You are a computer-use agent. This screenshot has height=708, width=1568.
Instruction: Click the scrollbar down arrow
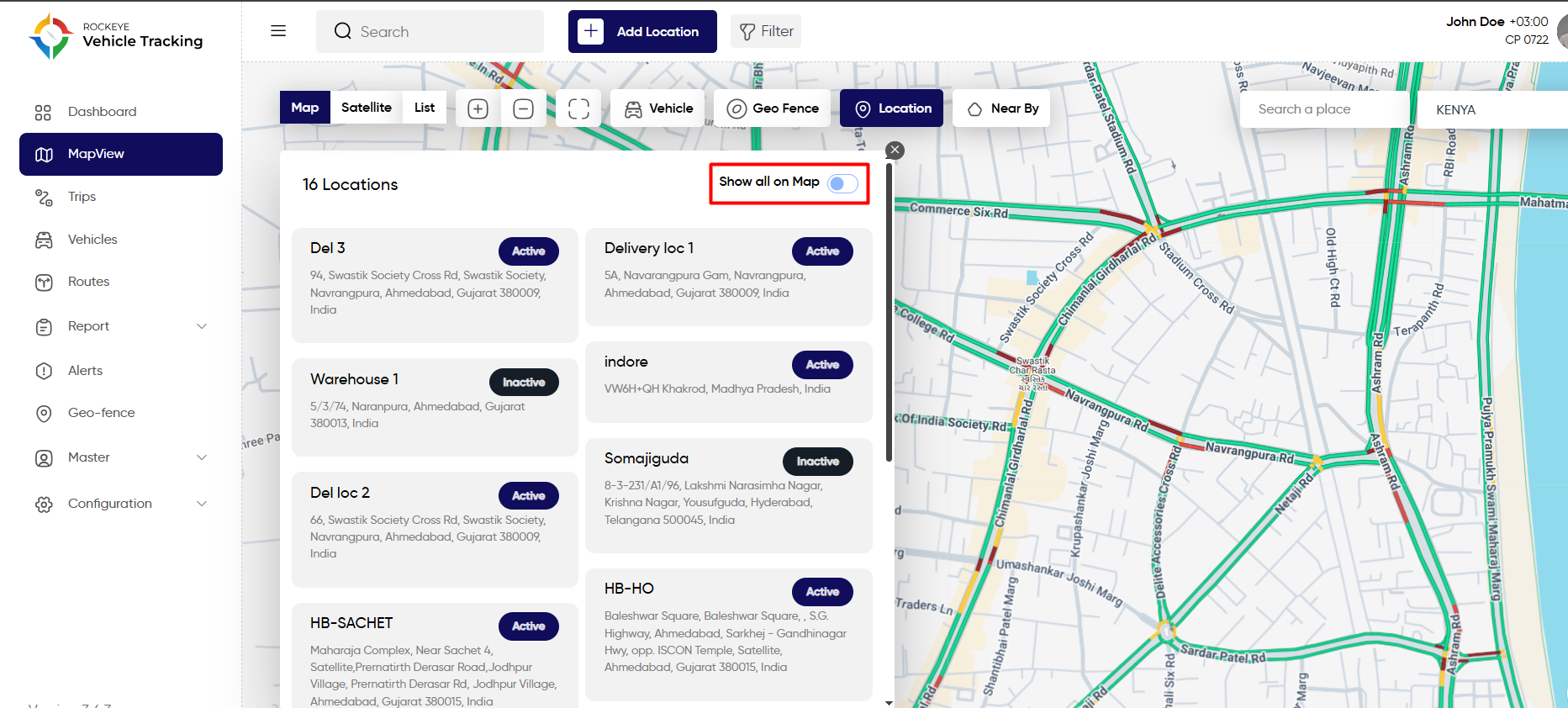pyautogui.click(x=890, y=702)
